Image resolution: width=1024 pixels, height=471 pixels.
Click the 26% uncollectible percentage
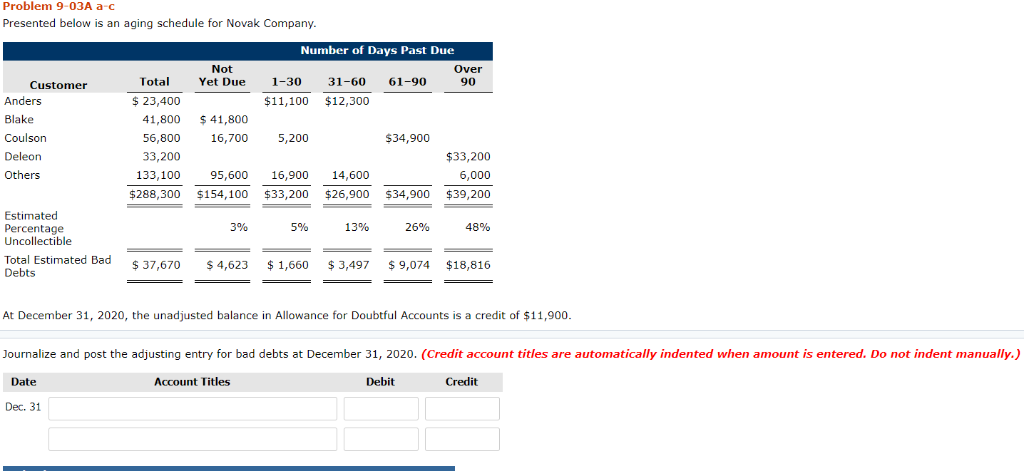[417, 227]
